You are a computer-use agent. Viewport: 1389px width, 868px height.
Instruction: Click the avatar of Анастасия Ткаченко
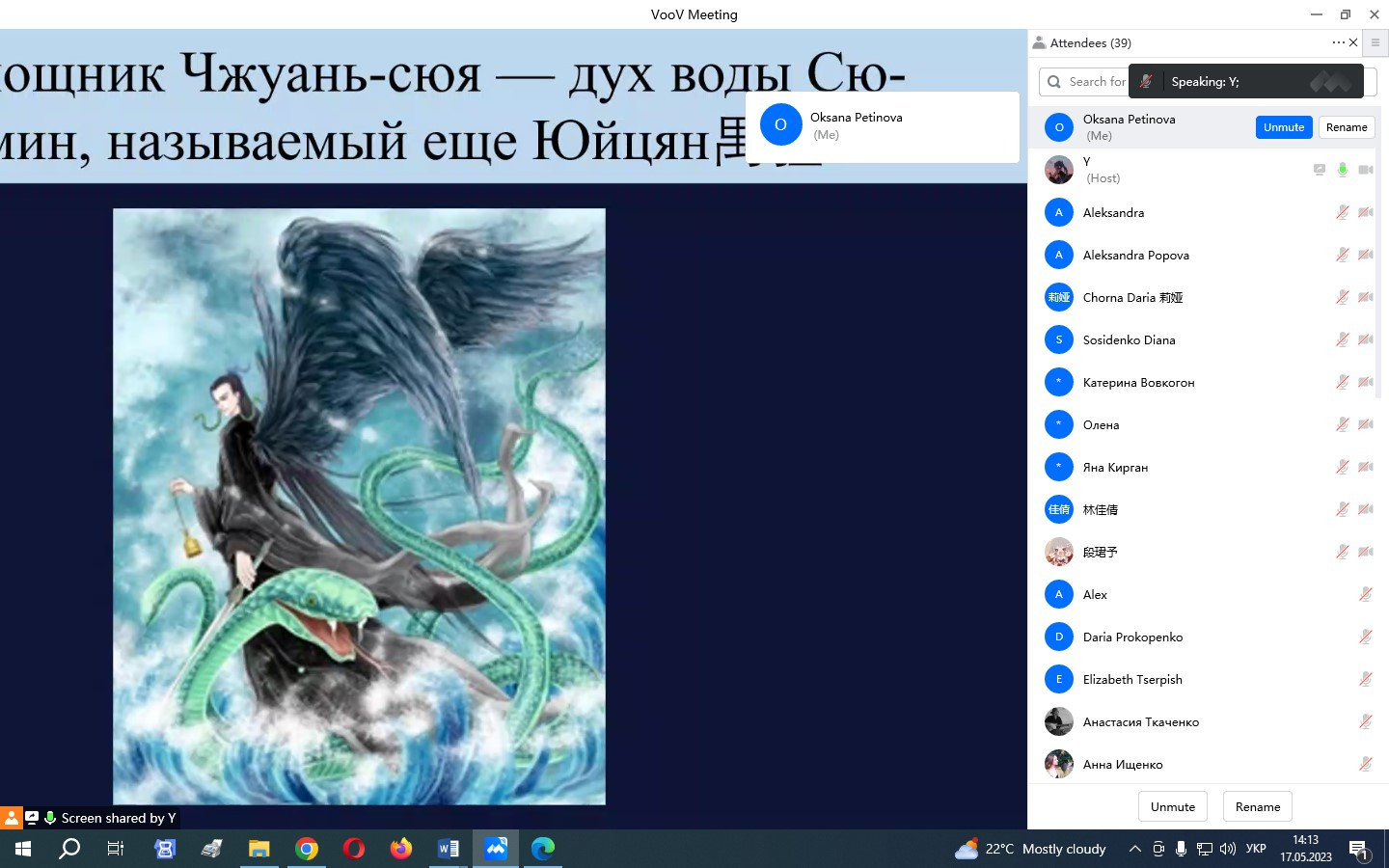pyautogui.click(x=1059, y=721)
